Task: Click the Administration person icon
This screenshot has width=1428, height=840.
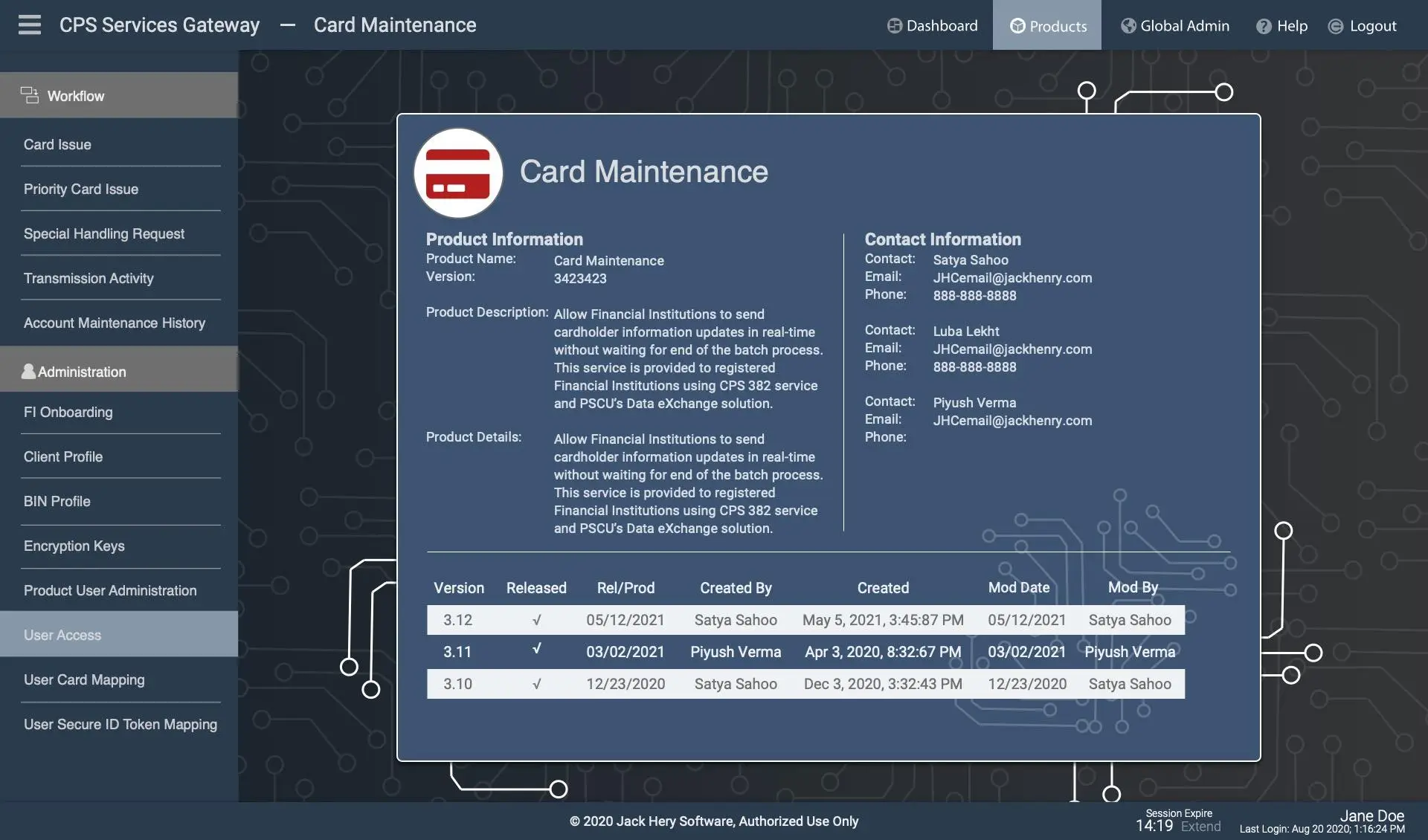Action: pyautogui.click(x=28, y=371)
